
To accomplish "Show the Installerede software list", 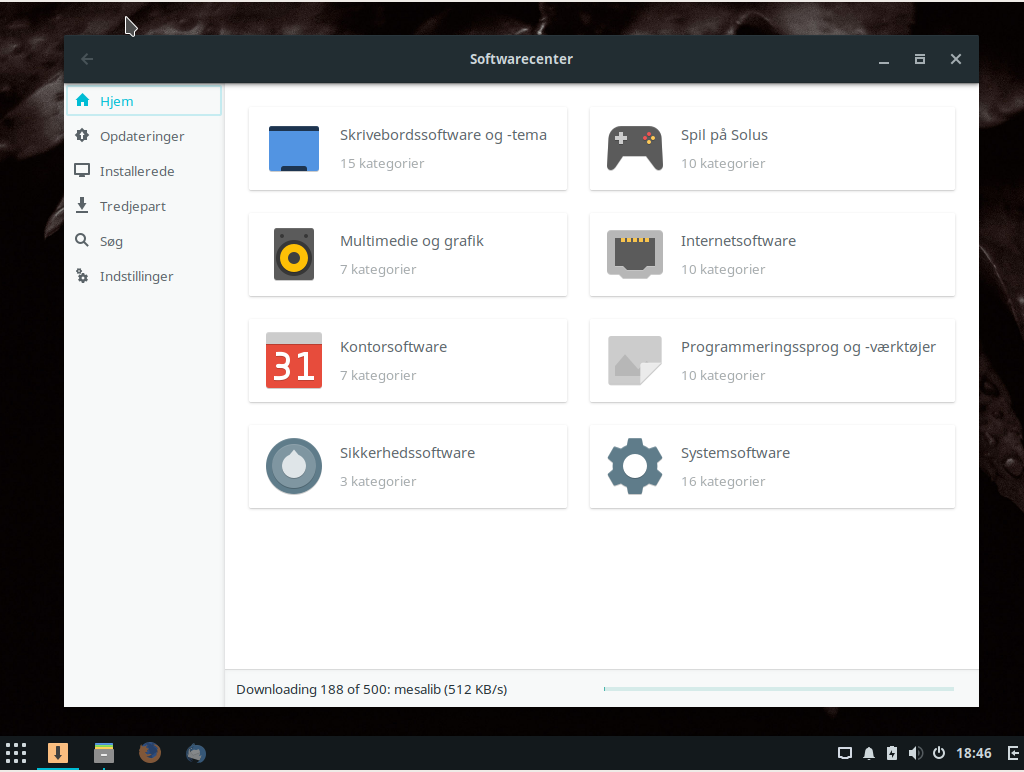I will [x=144, y=171].
